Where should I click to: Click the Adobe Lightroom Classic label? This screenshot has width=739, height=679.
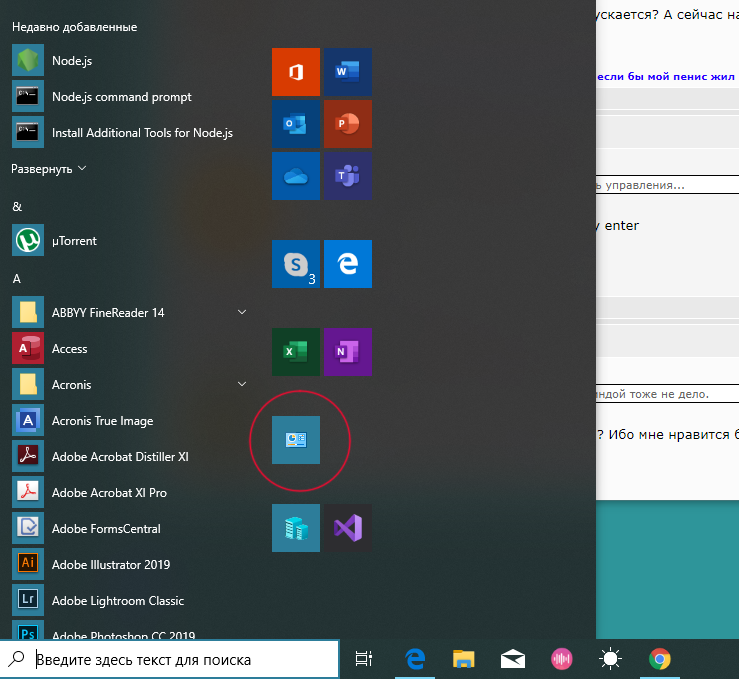(x=118, y=600)
